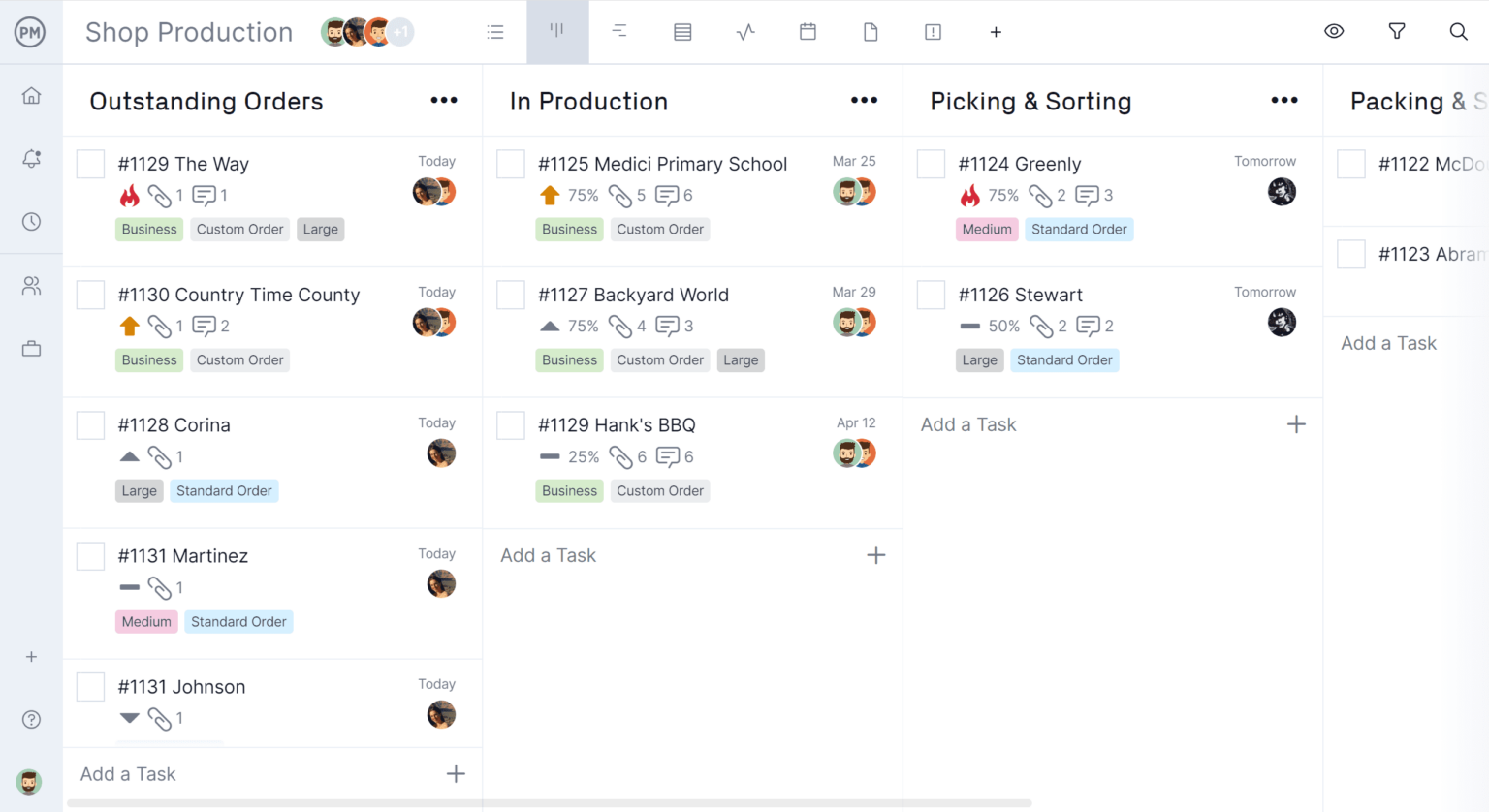
Task: Open the Picking & Sorting column options menu
Action: point(1283,100)
